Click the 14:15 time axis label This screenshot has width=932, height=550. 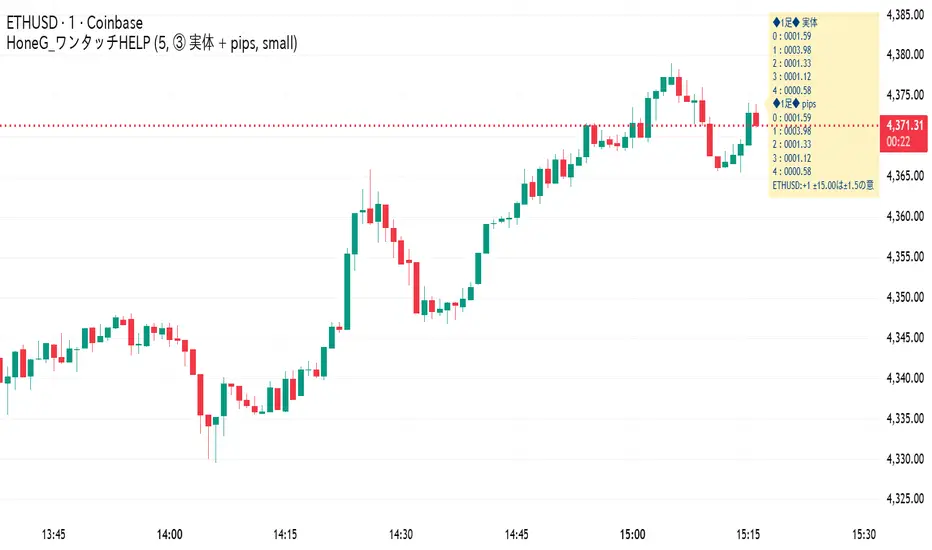(x=285, y=533)
